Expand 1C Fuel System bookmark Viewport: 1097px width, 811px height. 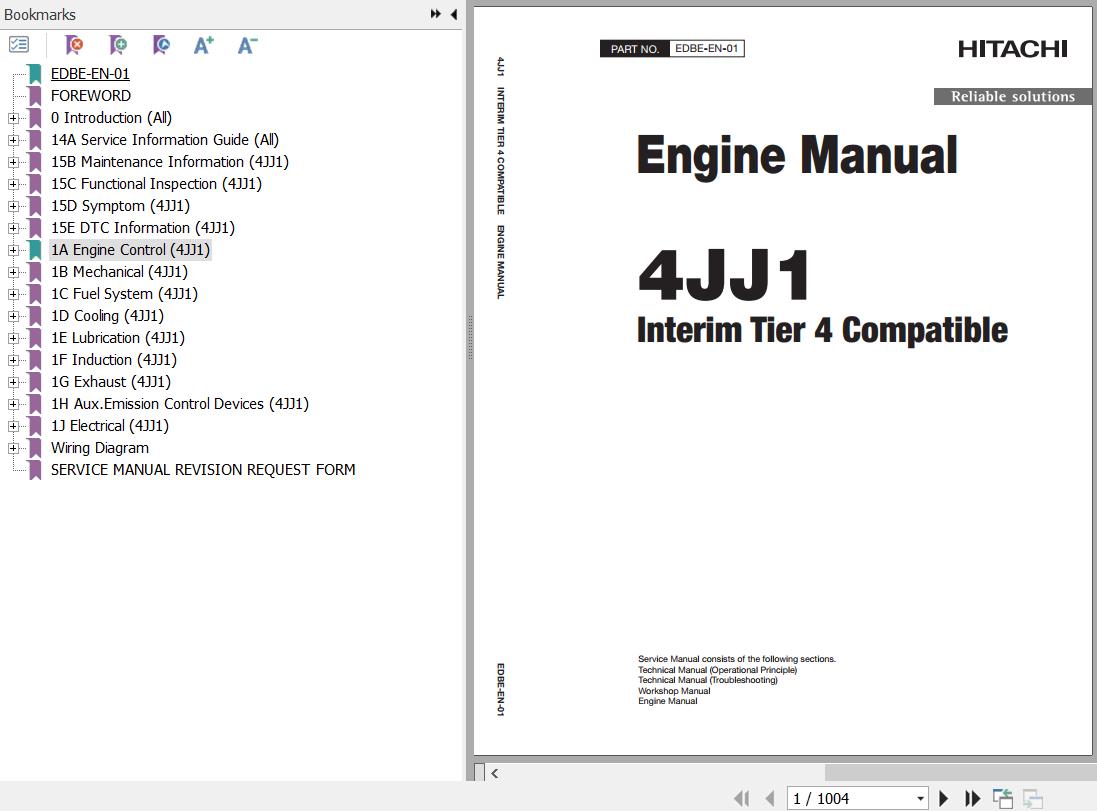pos(13,294)
